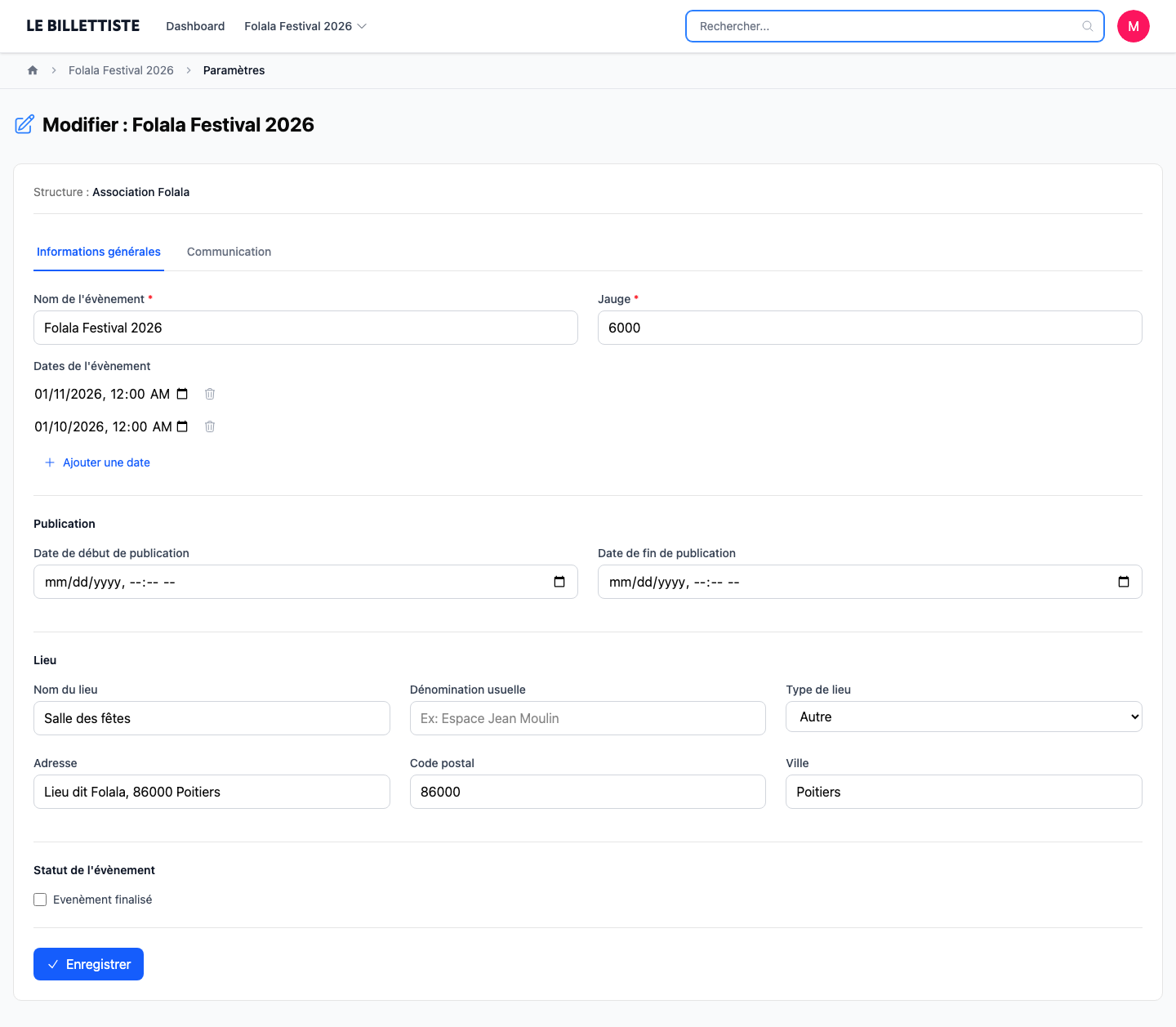Delete the 01/11/2026 event date

pos(210,394)
